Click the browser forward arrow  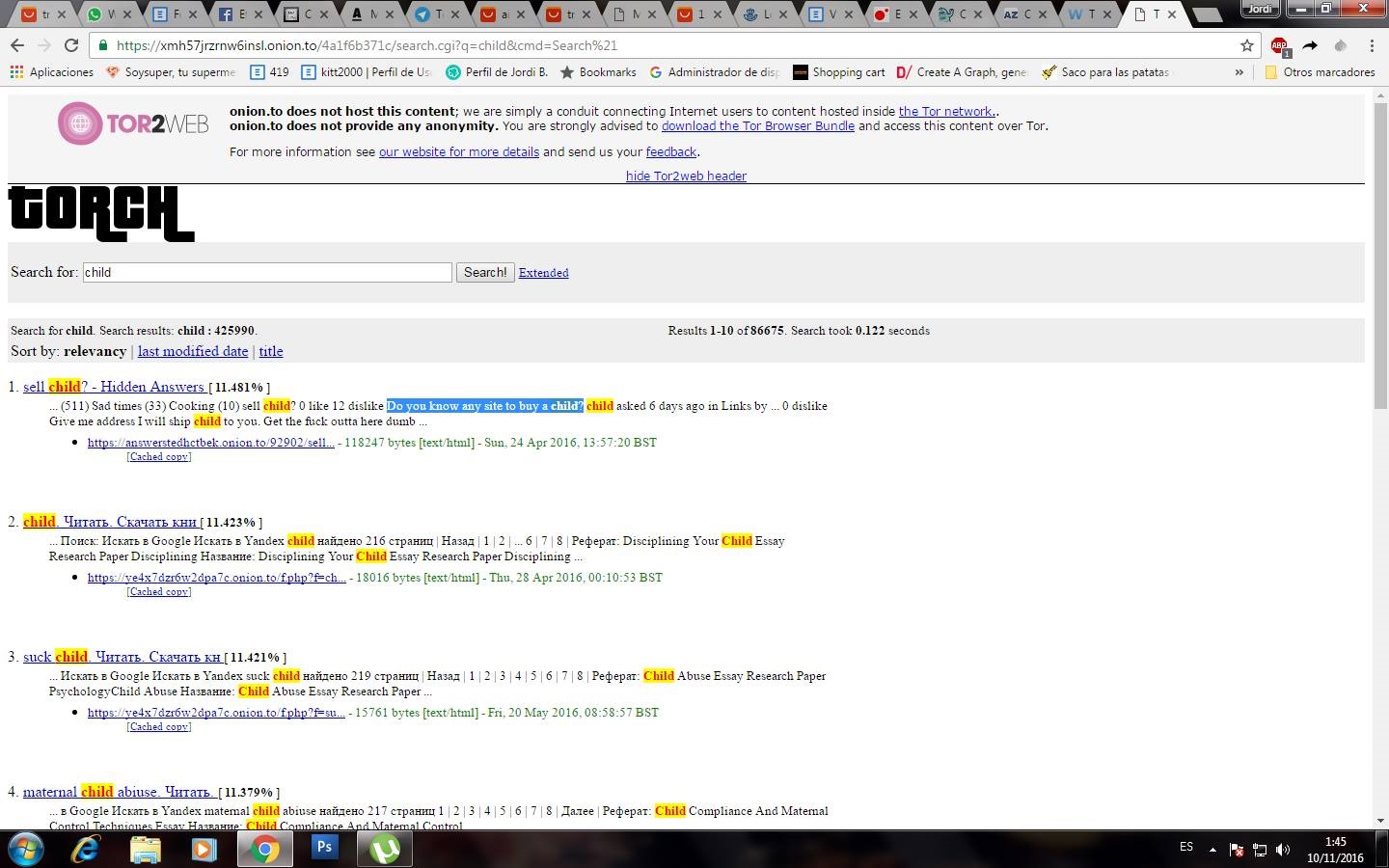pyautogui.click(x=44, y=45)
